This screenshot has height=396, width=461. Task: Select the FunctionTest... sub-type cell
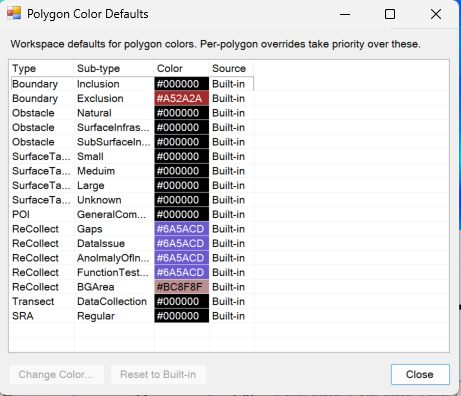114,272
